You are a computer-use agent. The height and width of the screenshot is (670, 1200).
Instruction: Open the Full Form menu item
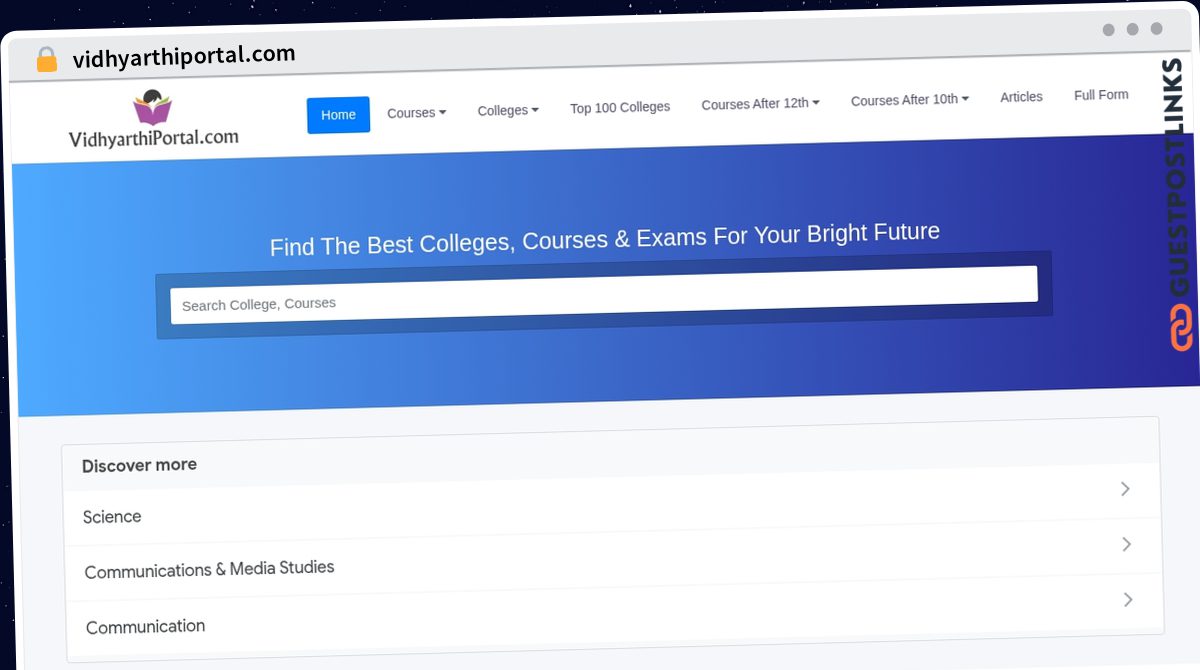click(1101, 95)
